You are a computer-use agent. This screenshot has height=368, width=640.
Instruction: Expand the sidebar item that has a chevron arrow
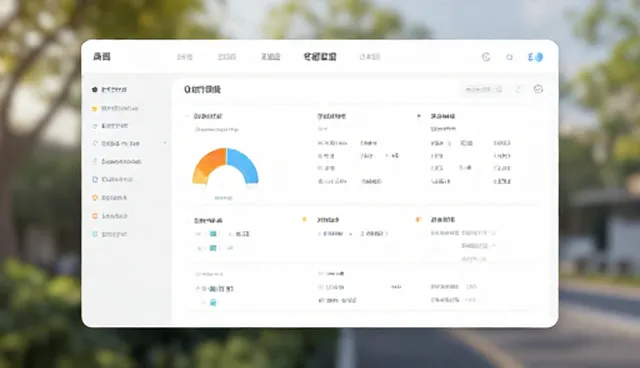(129, 143)
